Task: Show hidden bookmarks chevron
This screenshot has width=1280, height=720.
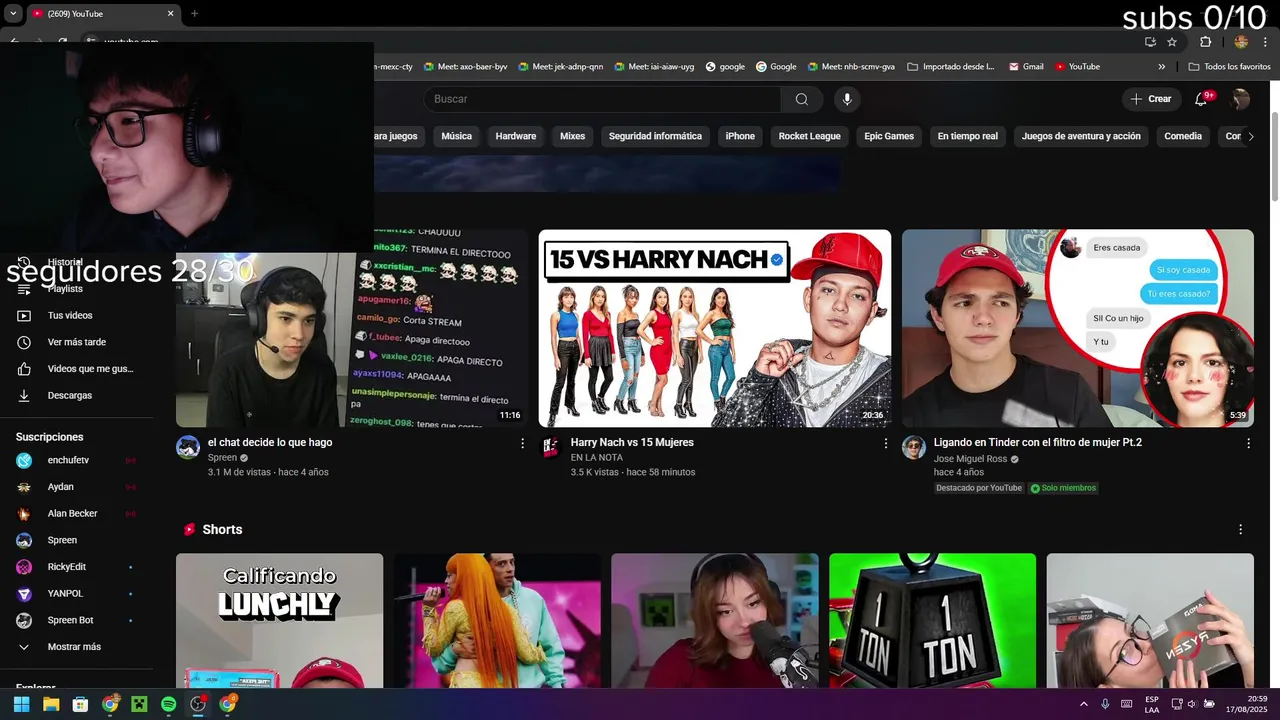Action: tap(1162, 67)
